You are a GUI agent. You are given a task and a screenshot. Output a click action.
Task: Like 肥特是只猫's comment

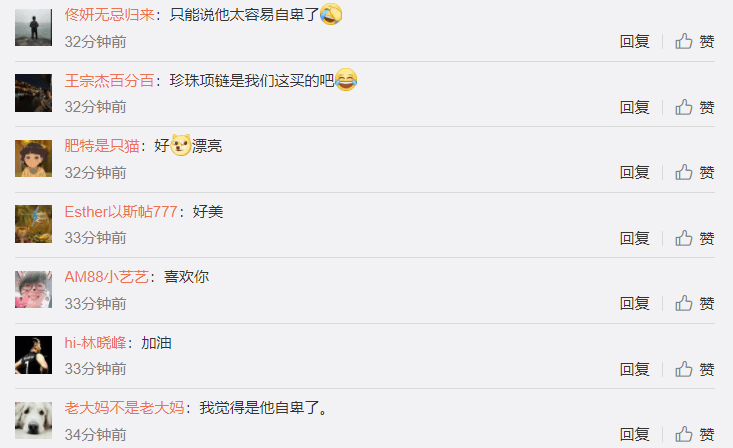point(695,173)
